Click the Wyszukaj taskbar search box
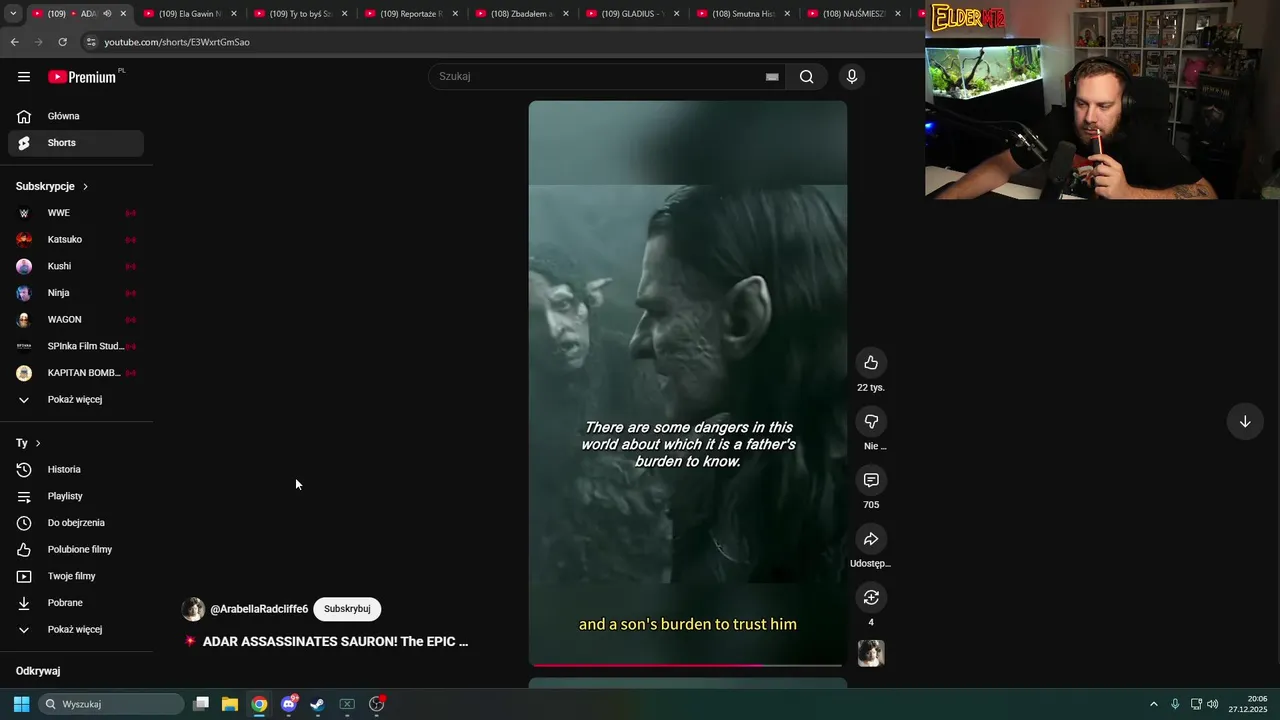The height and width of the screenshot is (720, 1280). click(111, 704)
